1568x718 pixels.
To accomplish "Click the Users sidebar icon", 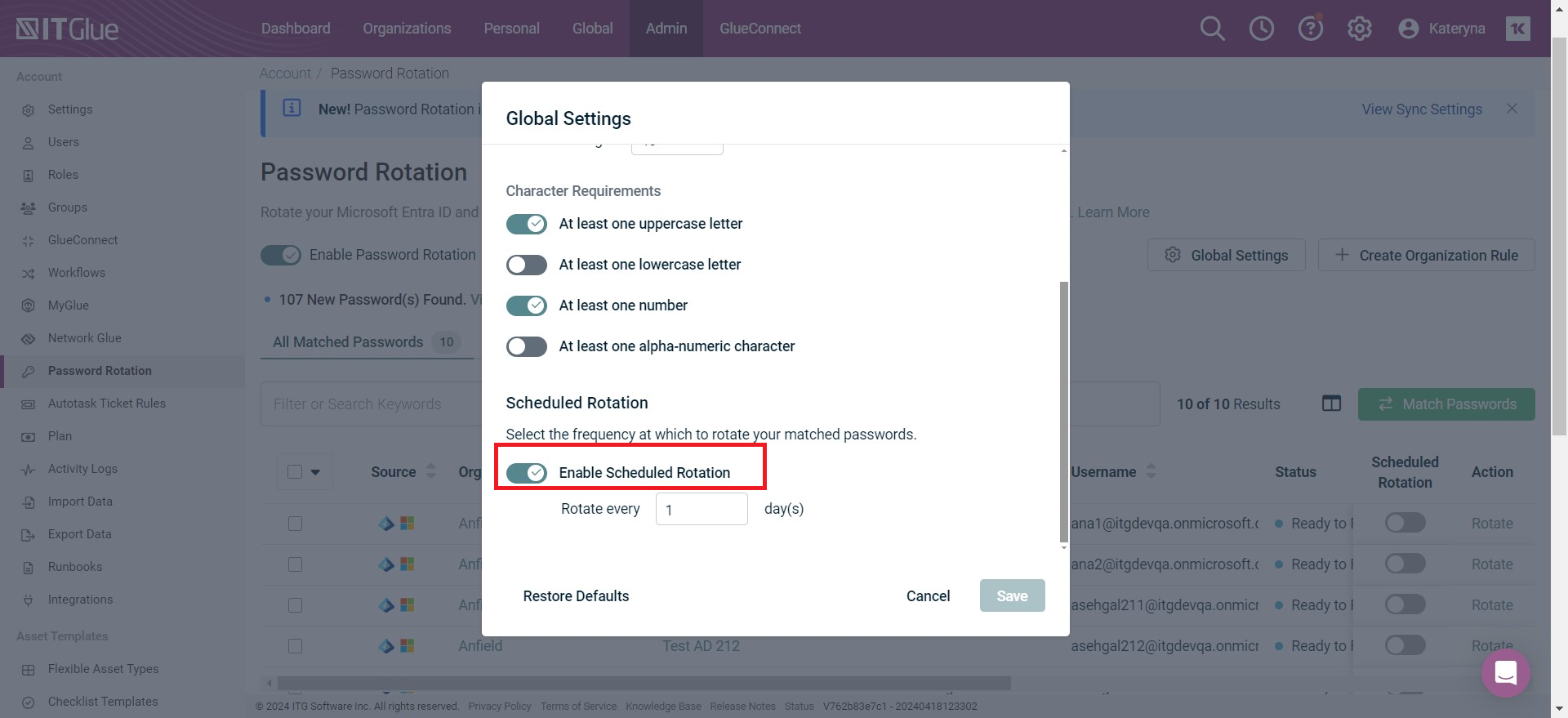I will pos(29,142).
